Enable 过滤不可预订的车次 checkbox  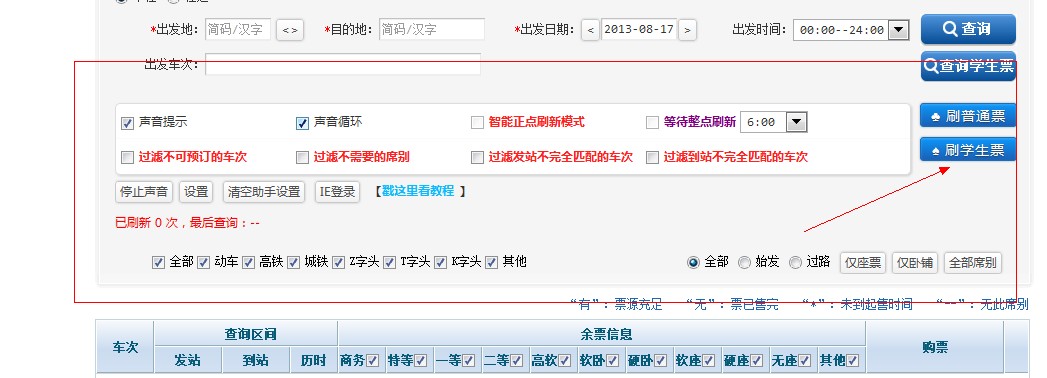point(128,158)
